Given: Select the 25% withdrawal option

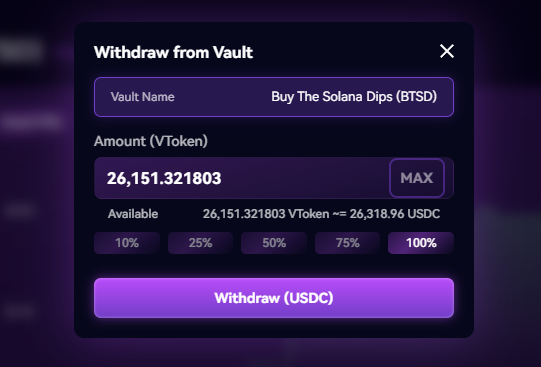Looking at the screenshot, I should coord(200,243).
